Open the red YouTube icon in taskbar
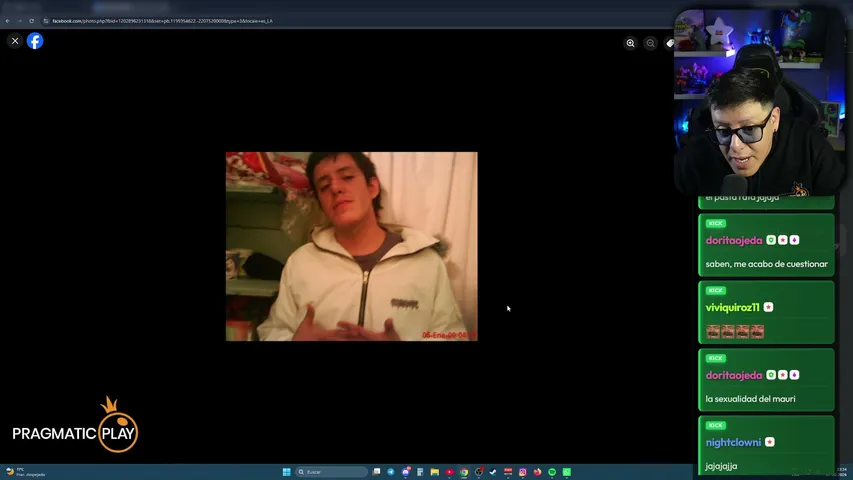Screen dimensions: 853x480 (x=449, y=472)
